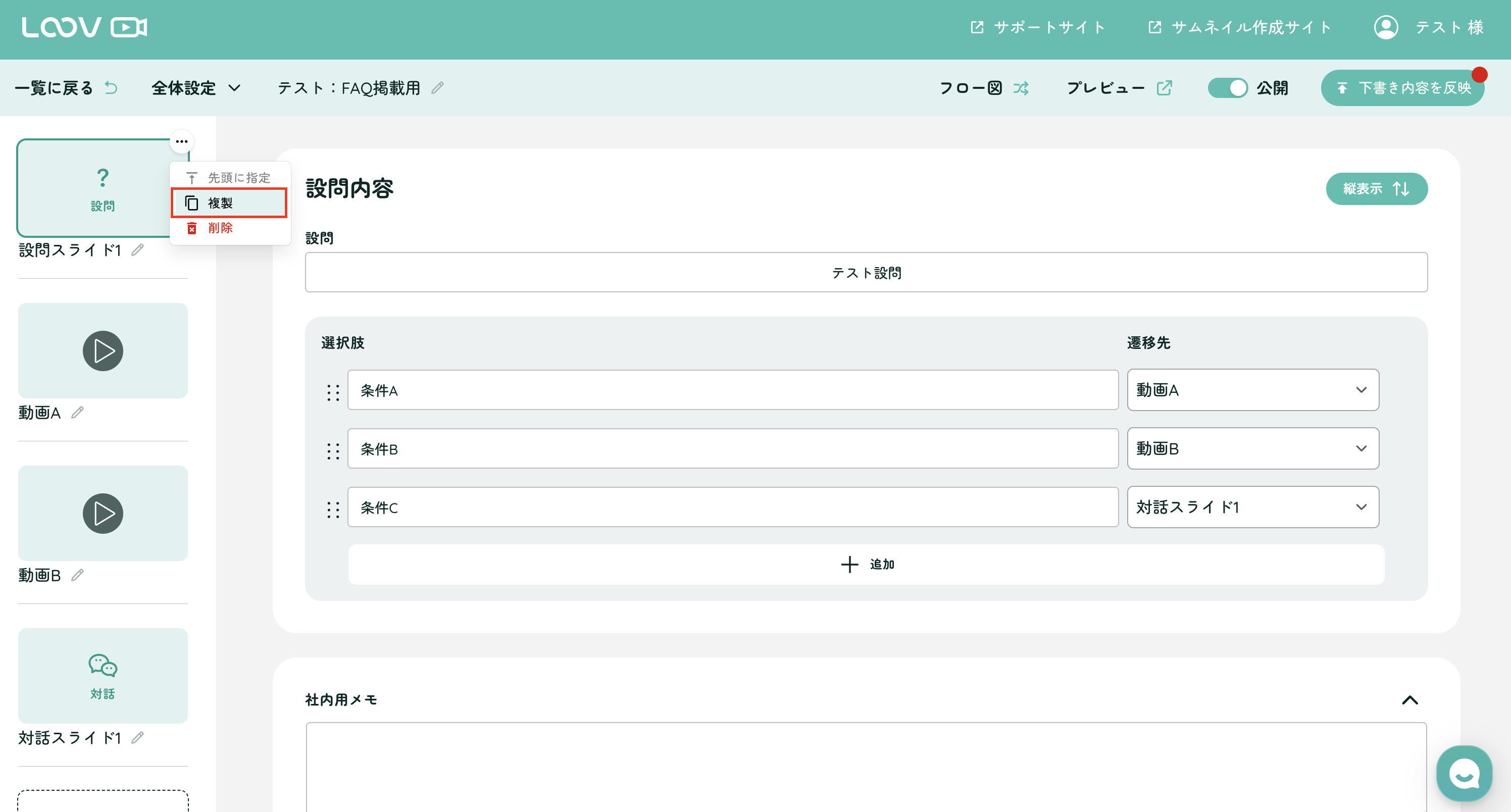Viewport: 1511px width, 812px height.
Task: Collapse the 社内用メモ section
Action: 1409,699
